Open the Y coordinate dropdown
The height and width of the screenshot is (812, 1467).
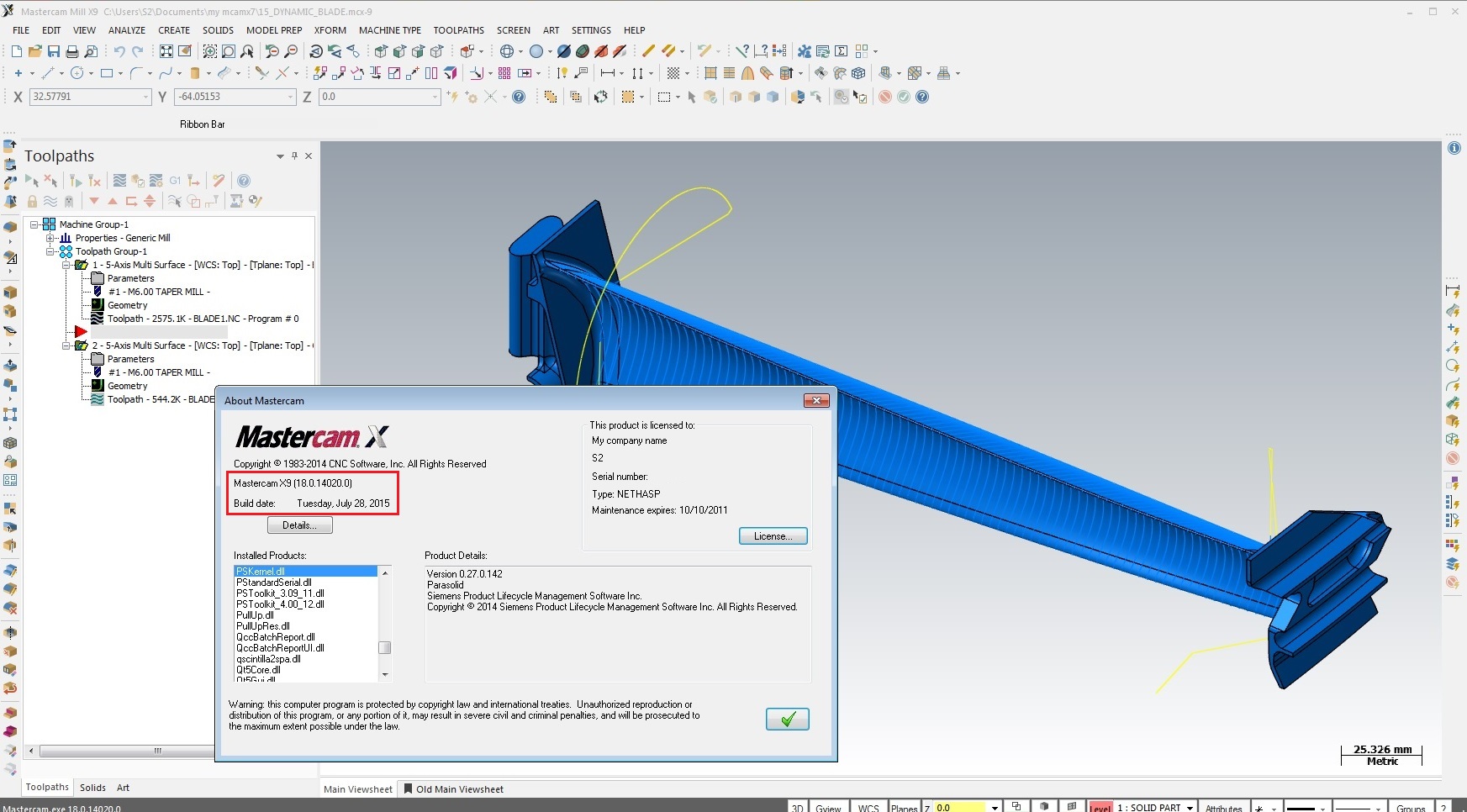(290, 97)
